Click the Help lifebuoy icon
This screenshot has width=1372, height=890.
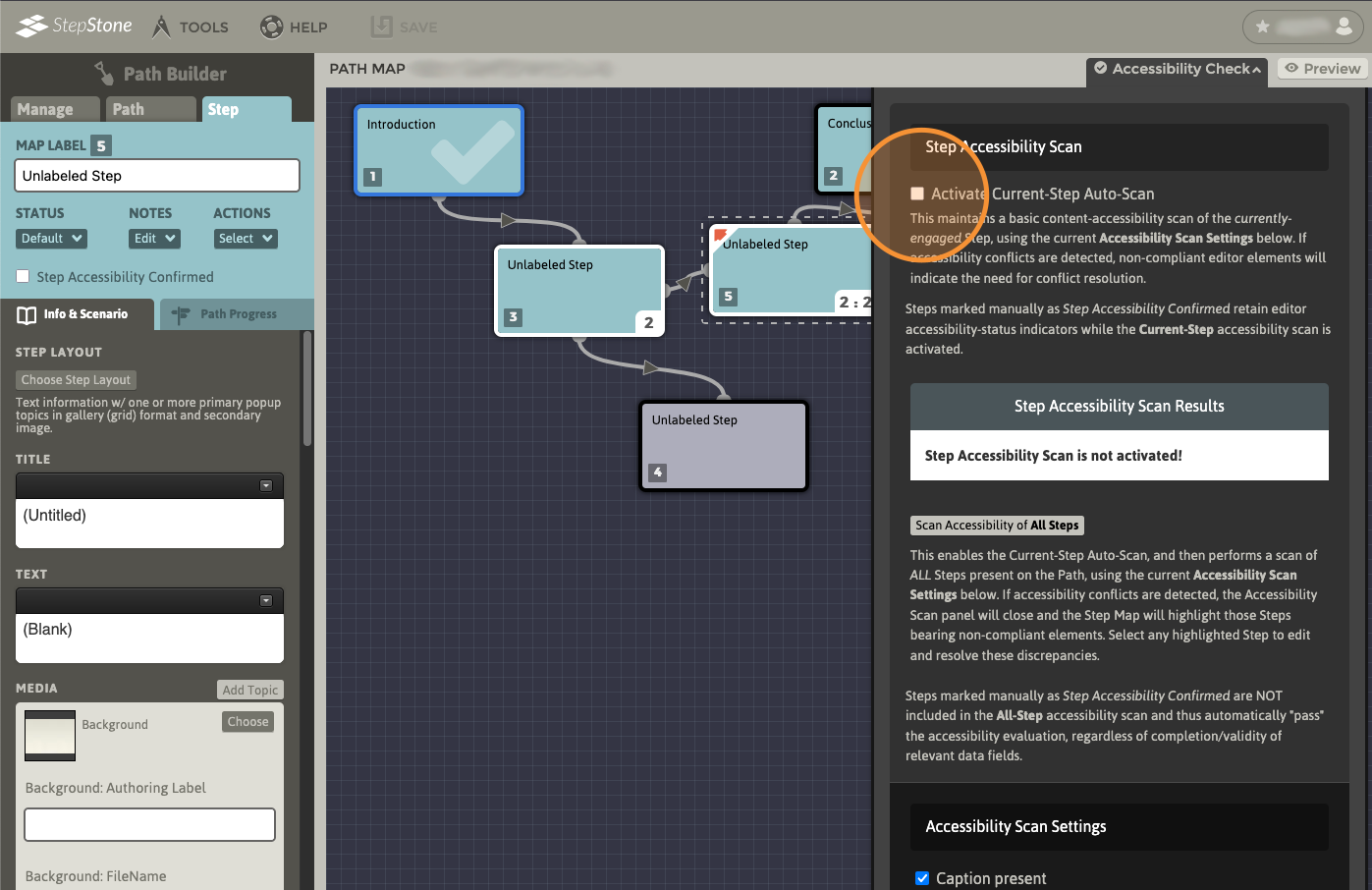[x=271, y=27]
